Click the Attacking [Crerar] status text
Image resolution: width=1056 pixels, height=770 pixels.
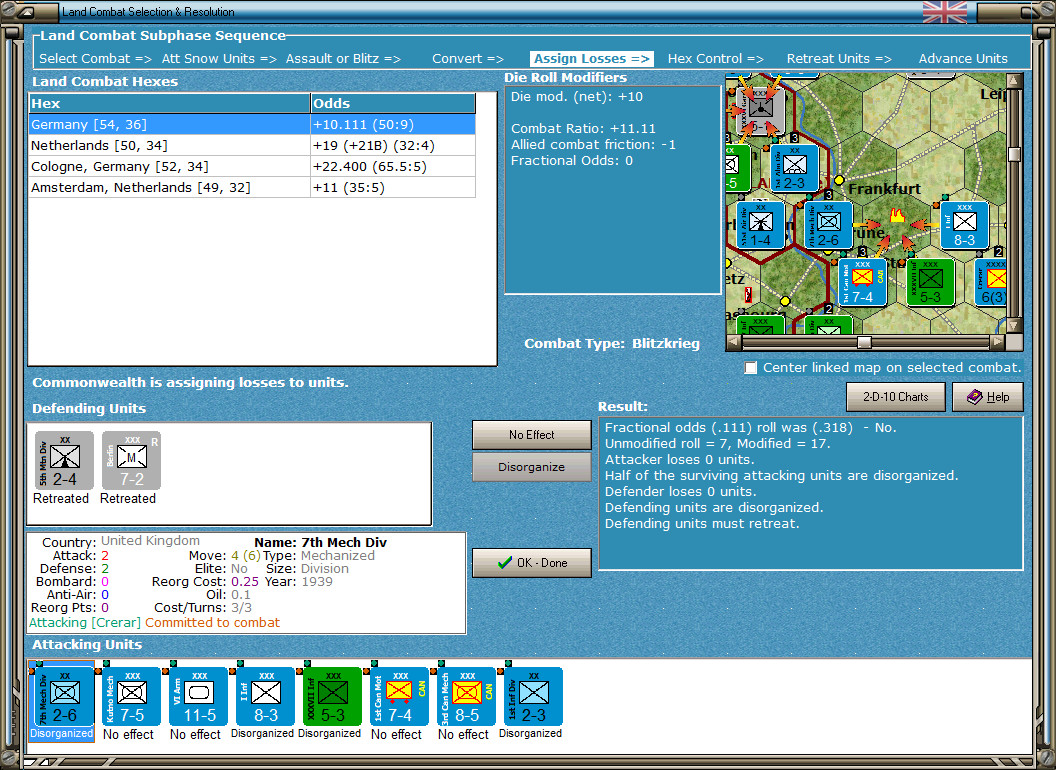click(85, 622)
